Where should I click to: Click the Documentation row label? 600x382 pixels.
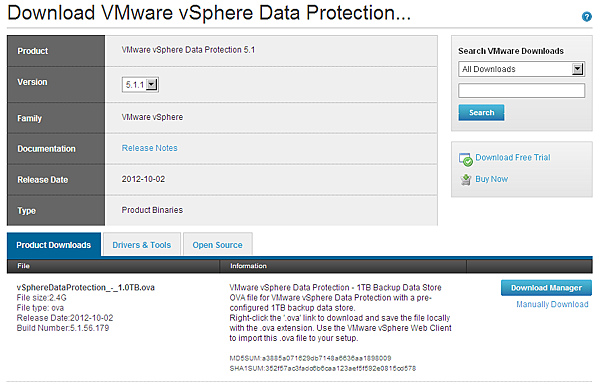[46, 149]
